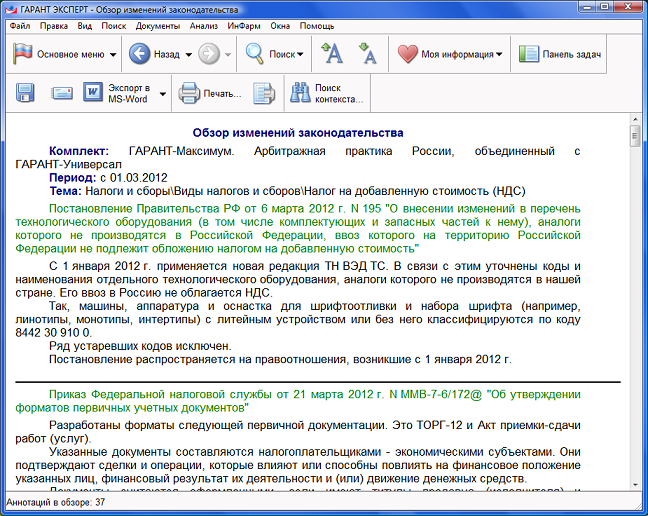
Task: Expand the Основное меню dropdown arrow
Action: (113, 55)
